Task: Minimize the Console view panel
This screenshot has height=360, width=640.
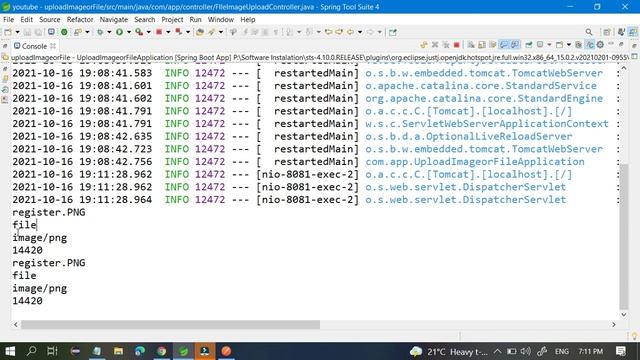Action: (611, 44)
